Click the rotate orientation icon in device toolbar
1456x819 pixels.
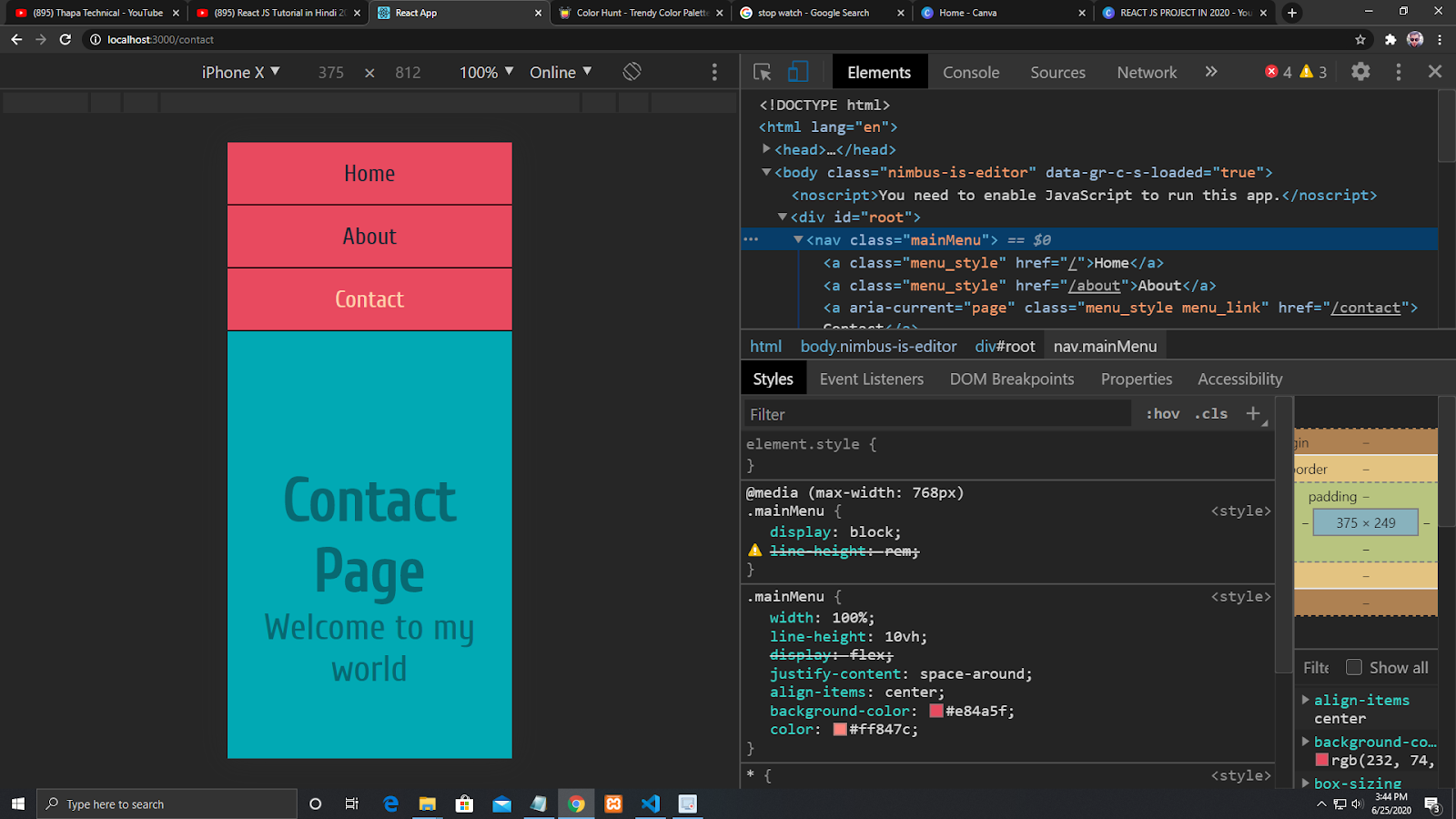coord(632,71)
